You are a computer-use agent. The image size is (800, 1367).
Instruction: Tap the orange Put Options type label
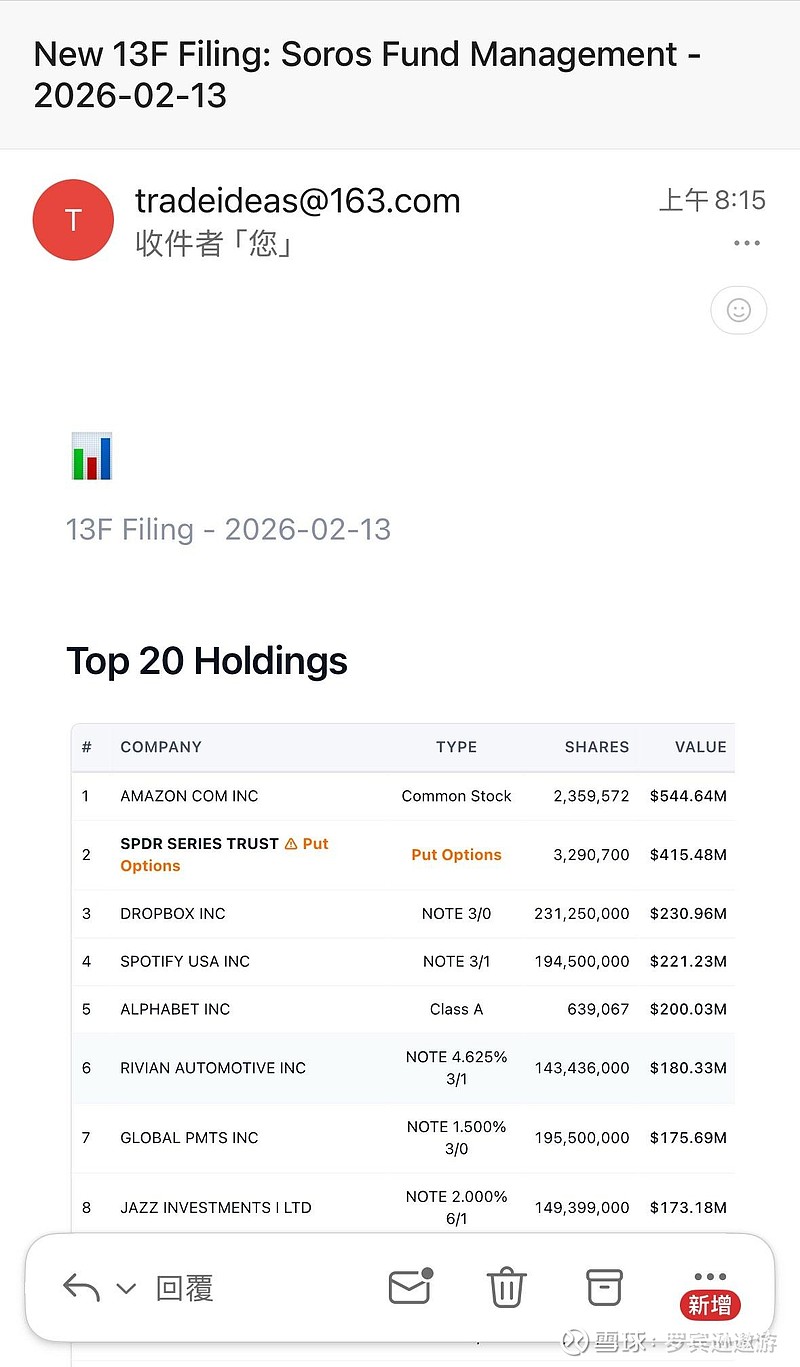[456, 855]
